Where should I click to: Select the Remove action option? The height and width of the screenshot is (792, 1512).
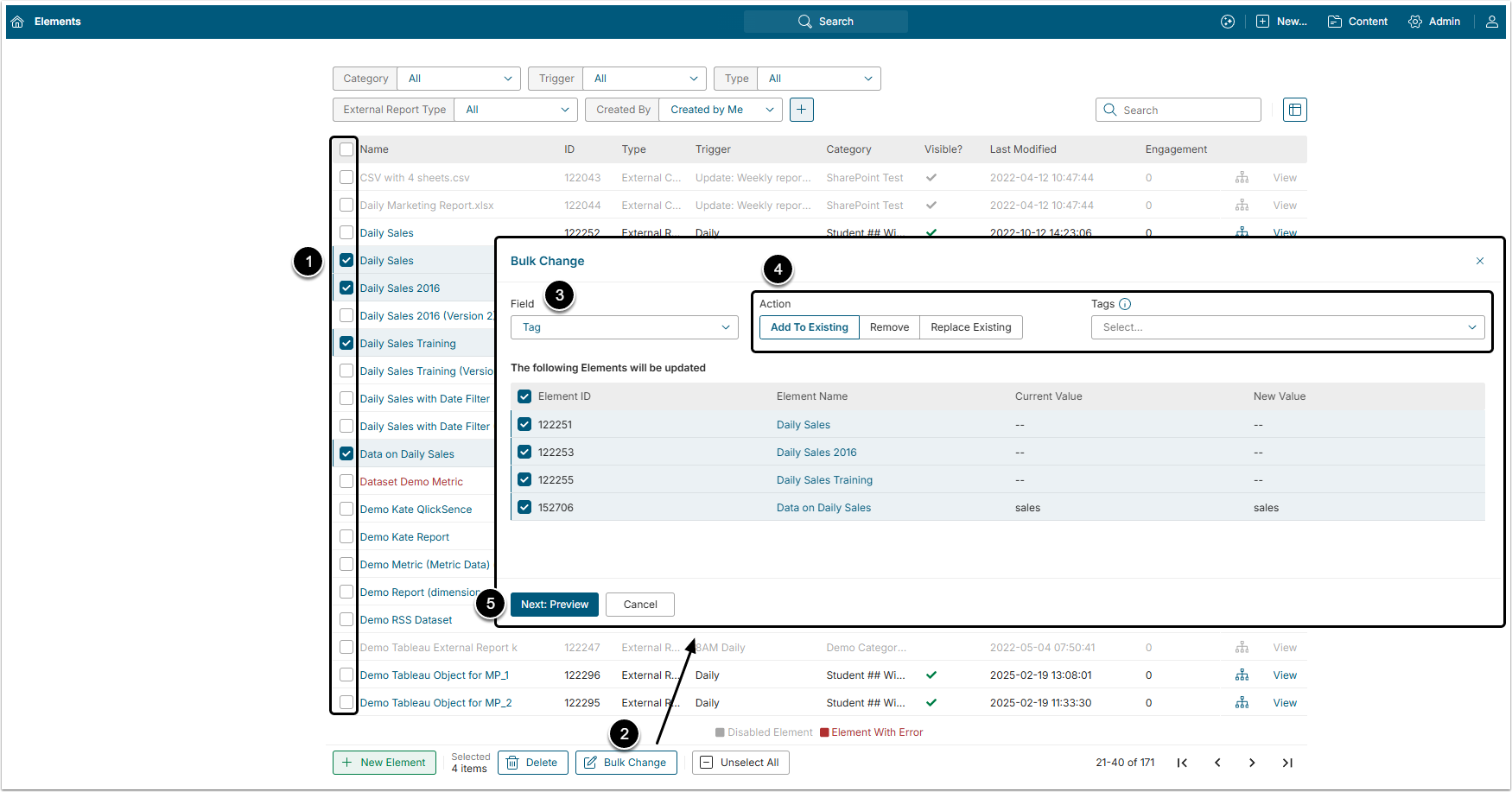coord(889,327)
